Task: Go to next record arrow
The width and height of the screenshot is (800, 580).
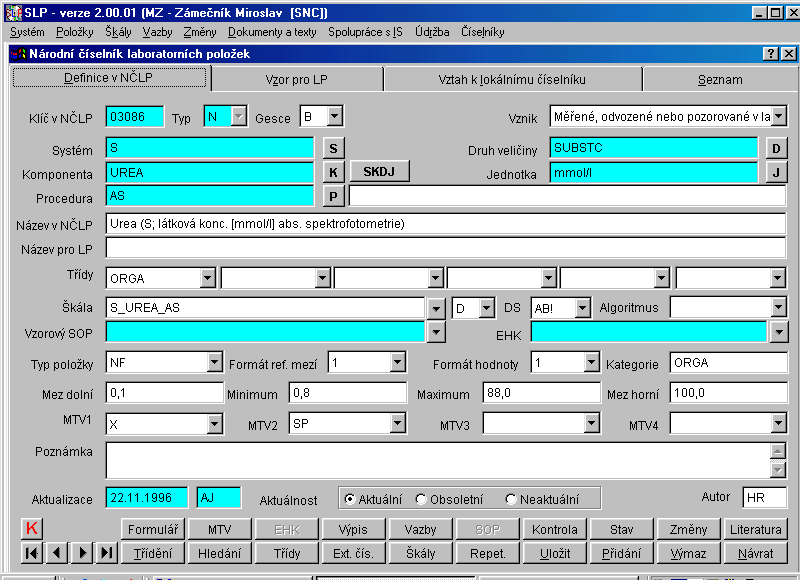Action: [x=82, y=553]
